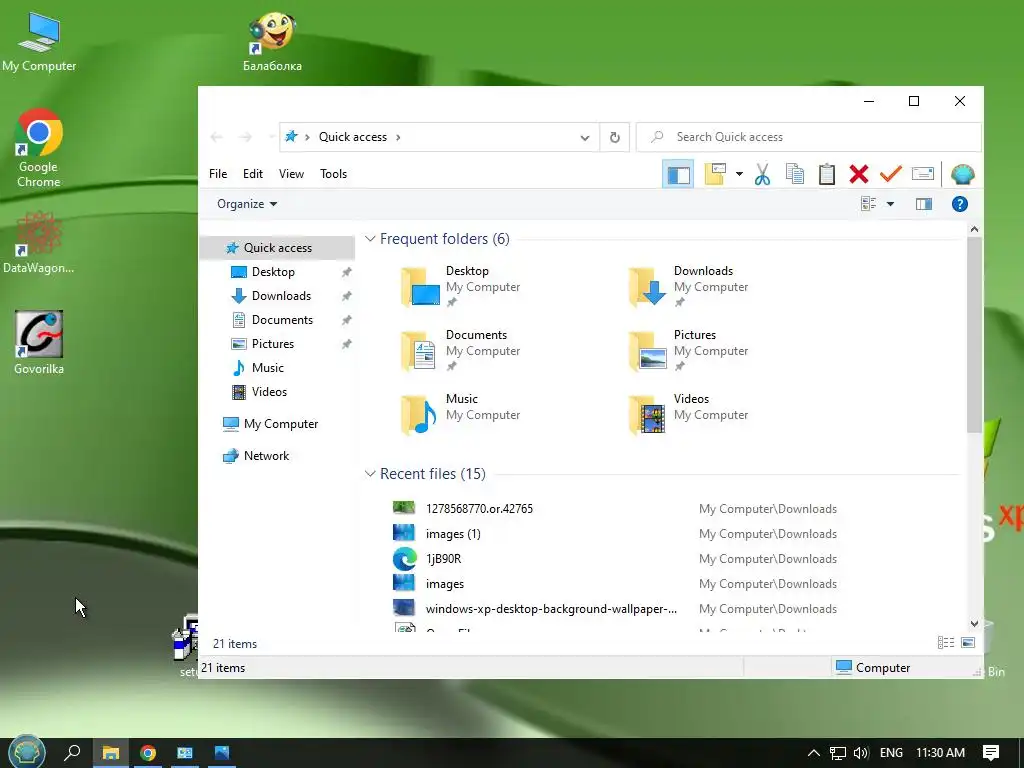Image resolution: width=1024 pixels, height=768 pixels.
Task: Click the Back navigation arrow
Action: tap(217, 137)
